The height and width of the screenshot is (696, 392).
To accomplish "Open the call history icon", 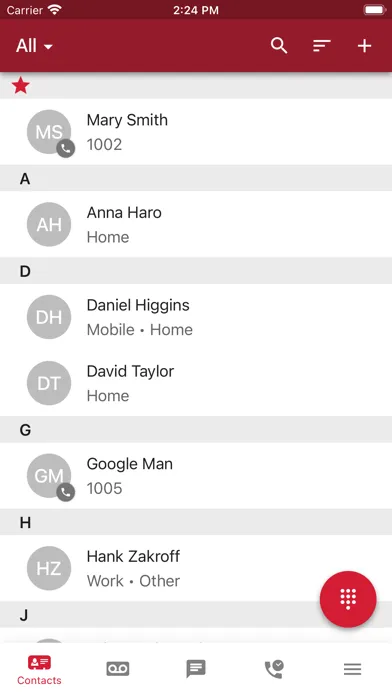I will tap(274, 669).
